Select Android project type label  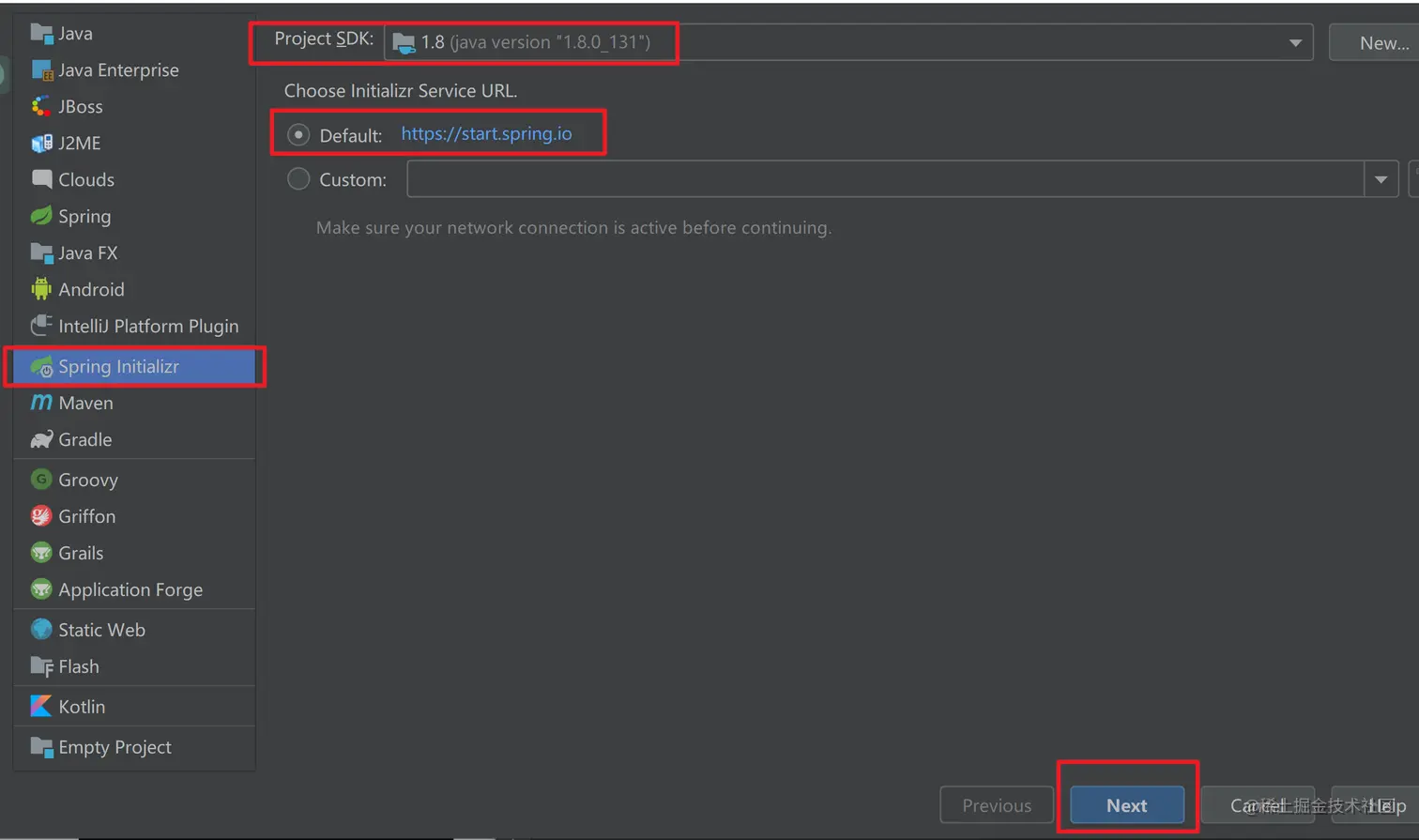click(91, 289)
